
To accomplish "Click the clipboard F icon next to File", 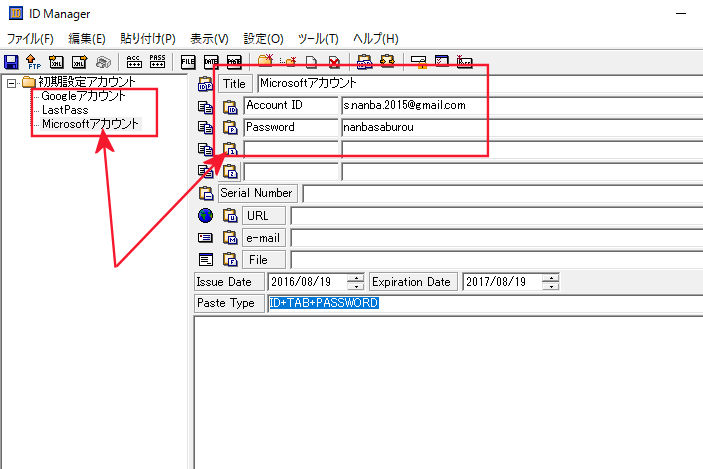I will [230, 260].
